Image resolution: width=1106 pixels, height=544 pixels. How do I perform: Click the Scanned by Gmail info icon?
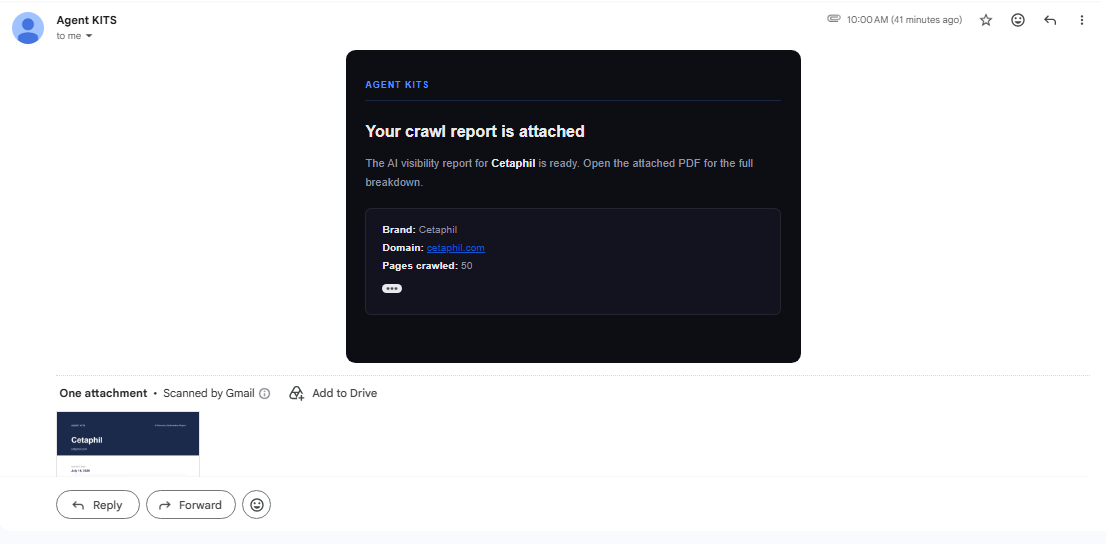pyautogui.click(x=265, y=394)
